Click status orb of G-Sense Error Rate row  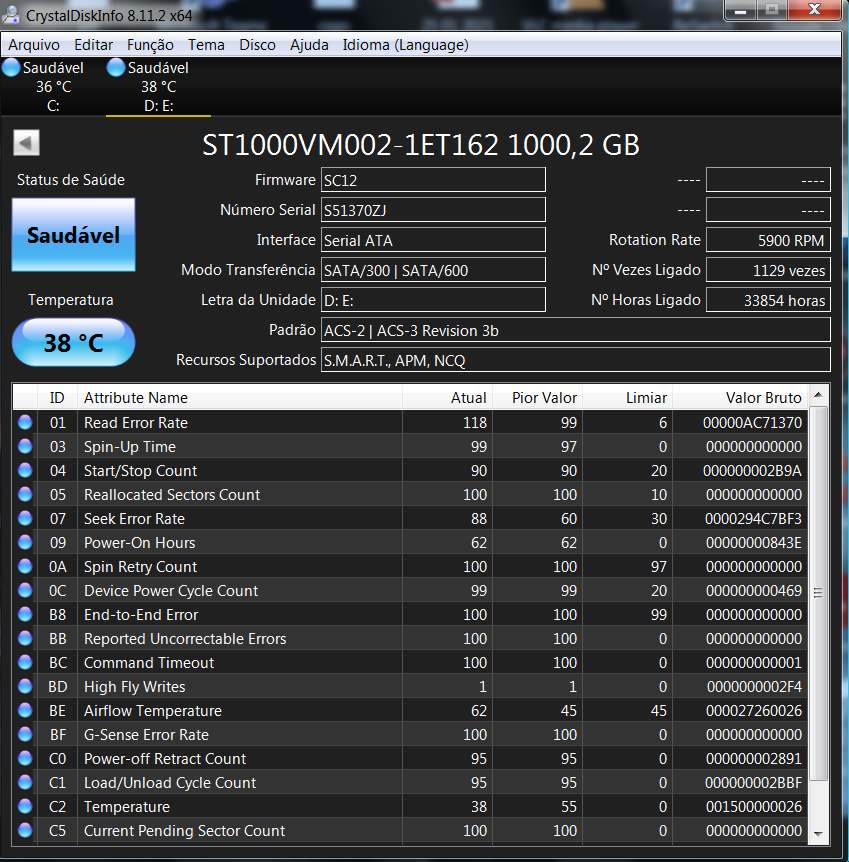[x=25, y=734]
